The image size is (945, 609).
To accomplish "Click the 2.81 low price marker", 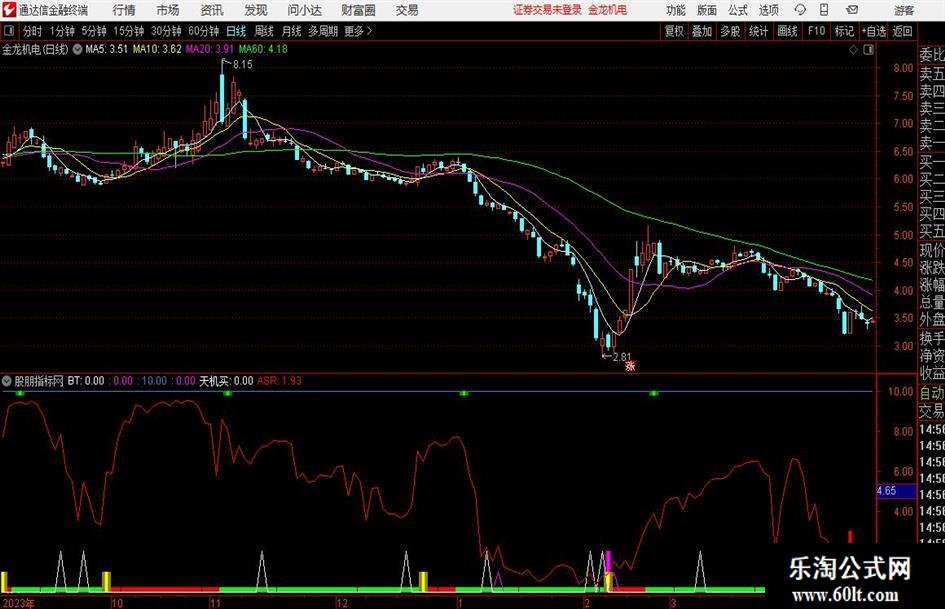I will [621, 357].
